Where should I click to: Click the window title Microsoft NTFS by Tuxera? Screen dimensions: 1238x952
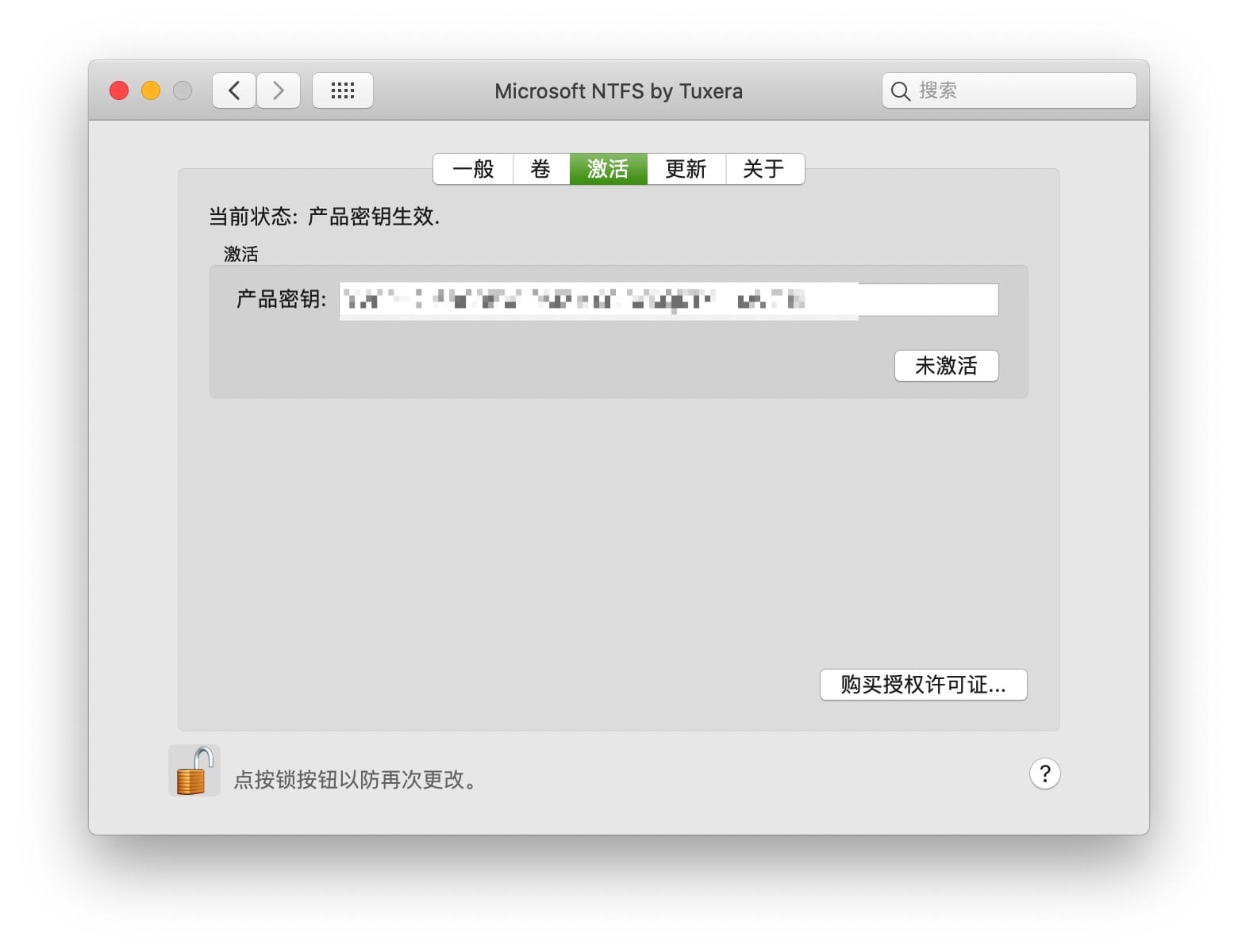click(x=618, y=91)
